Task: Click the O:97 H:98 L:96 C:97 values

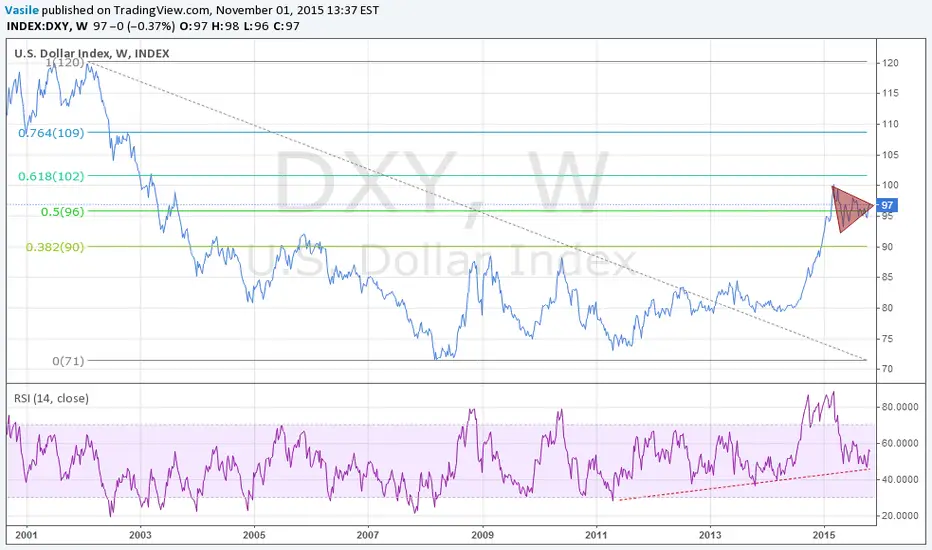Action: coord(240,26)
